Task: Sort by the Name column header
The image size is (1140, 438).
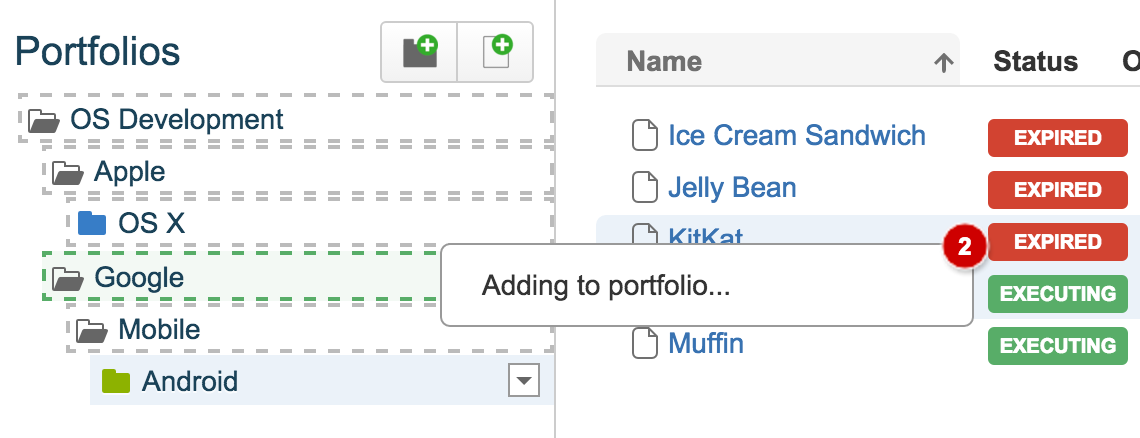Action: [665, 62]
